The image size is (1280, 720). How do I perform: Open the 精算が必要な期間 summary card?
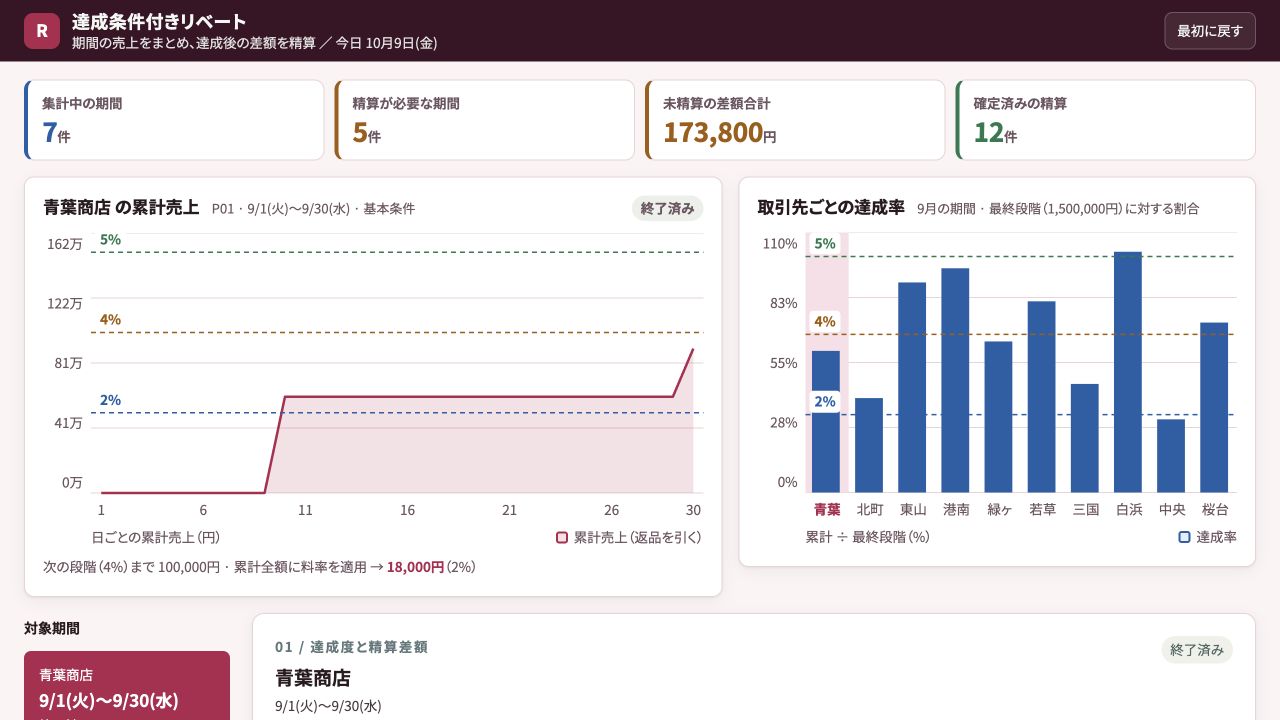pos(484,120)
